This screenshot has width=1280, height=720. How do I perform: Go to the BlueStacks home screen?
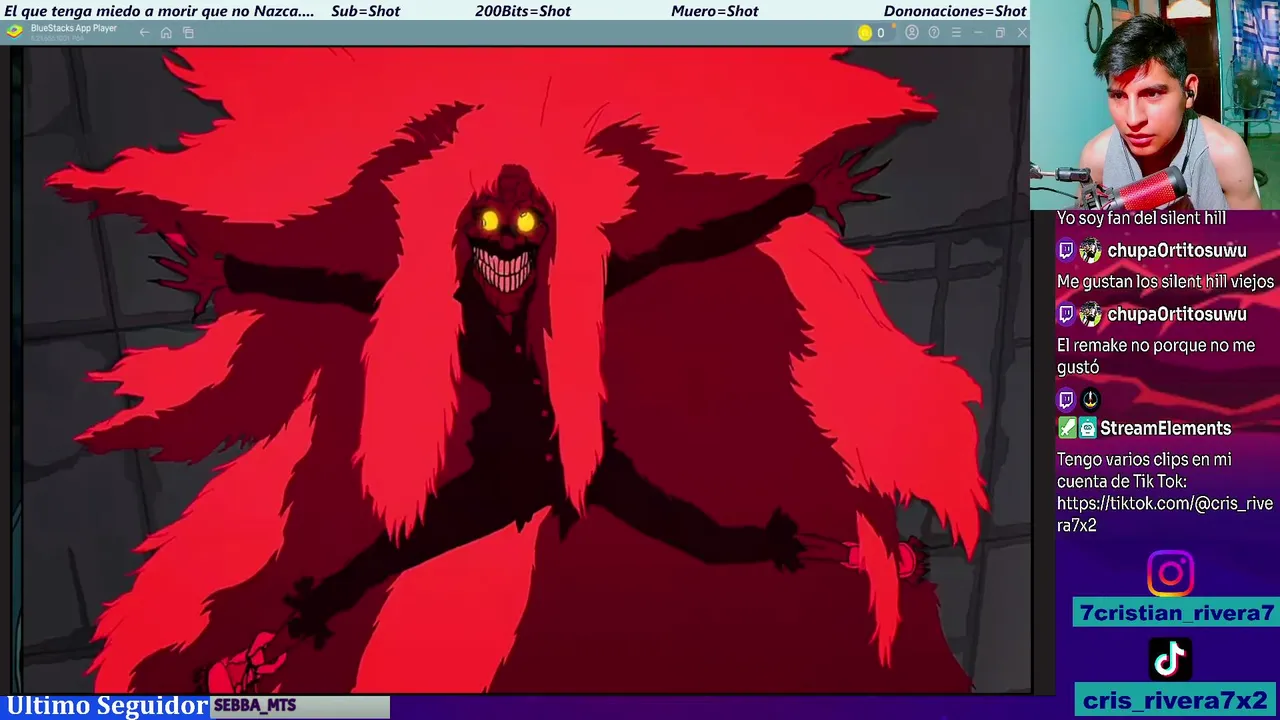pos(166,33)
